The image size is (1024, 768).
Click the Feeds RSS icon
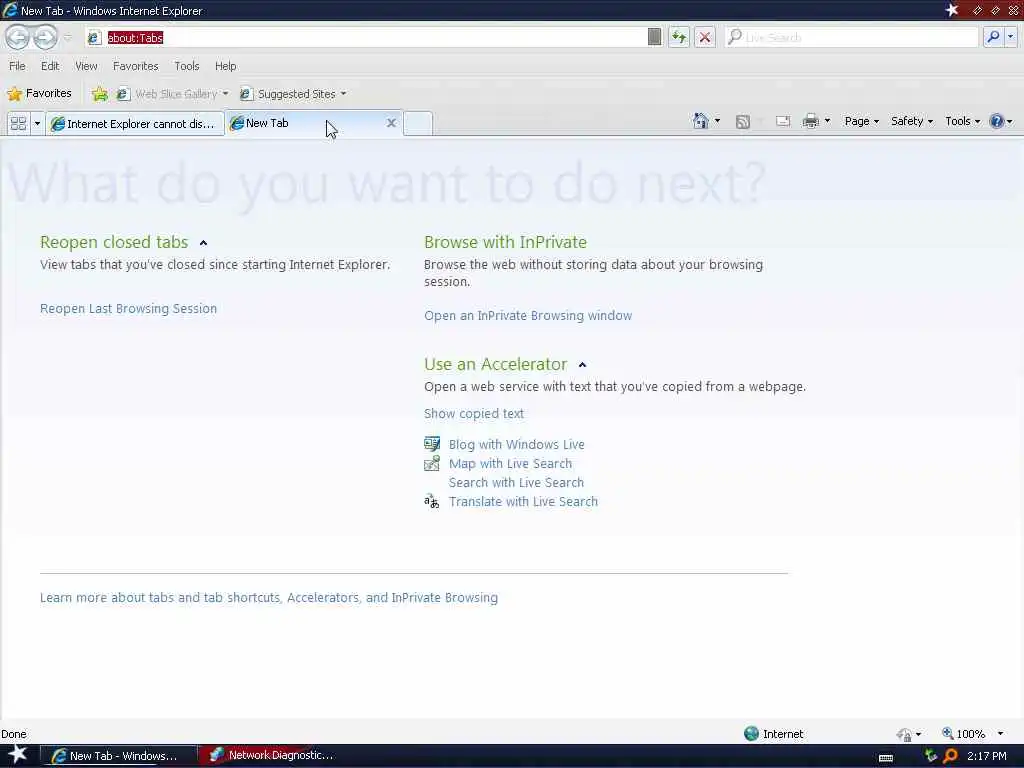743,121
